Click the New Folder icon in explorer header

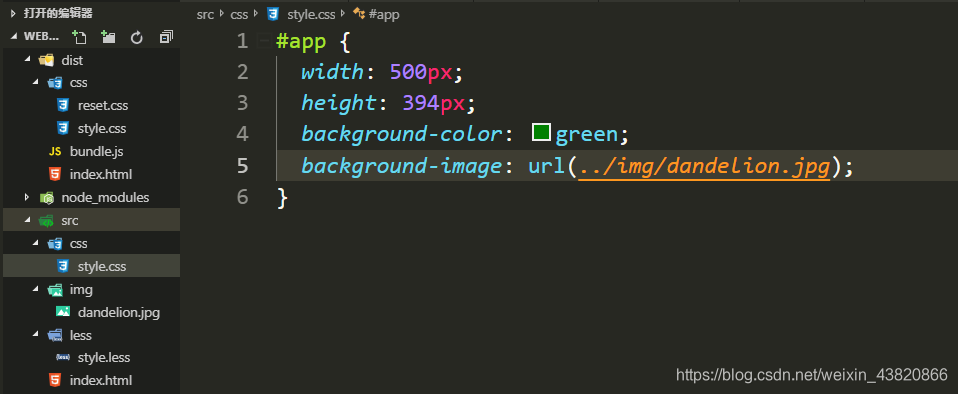pyautogui.click(x=108, y=37)
